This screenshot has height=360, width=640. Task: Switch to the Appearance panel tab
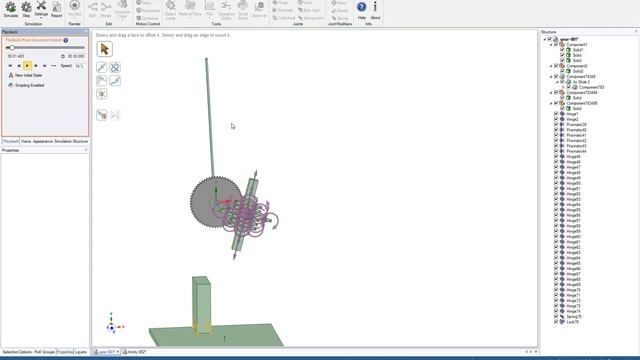click(x=42, y=141)
